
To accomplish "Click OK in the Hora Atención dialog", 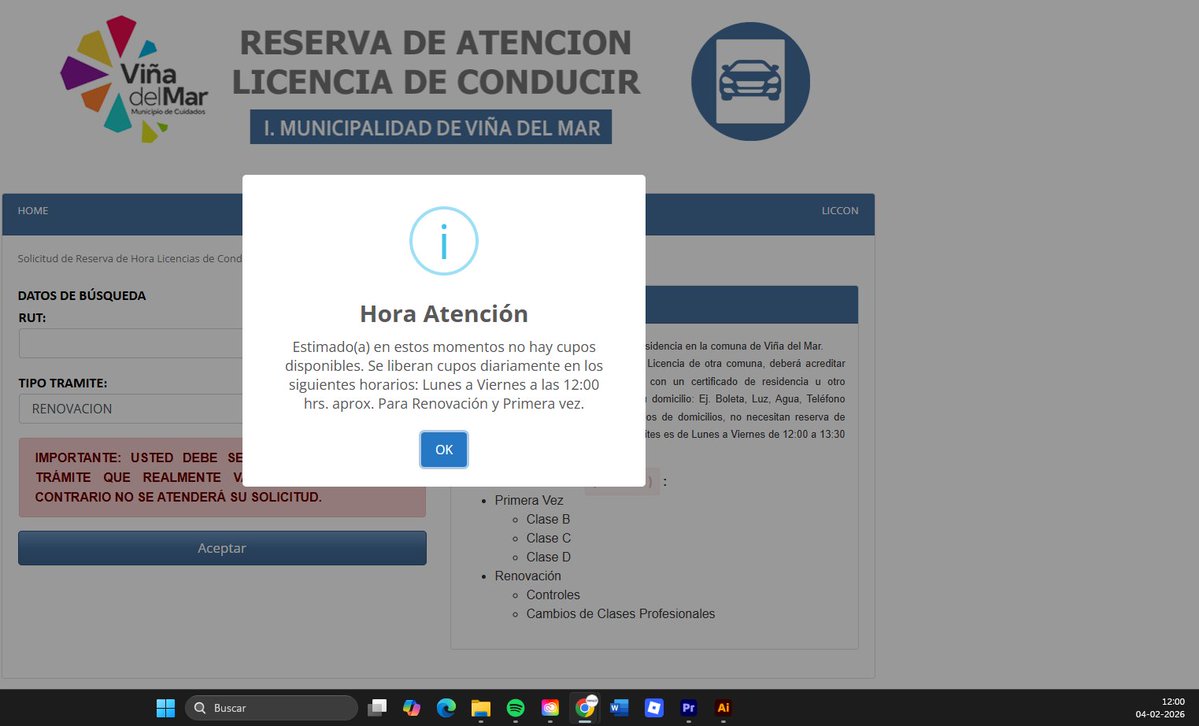I will pyautogui.click(x=444, y=450).
